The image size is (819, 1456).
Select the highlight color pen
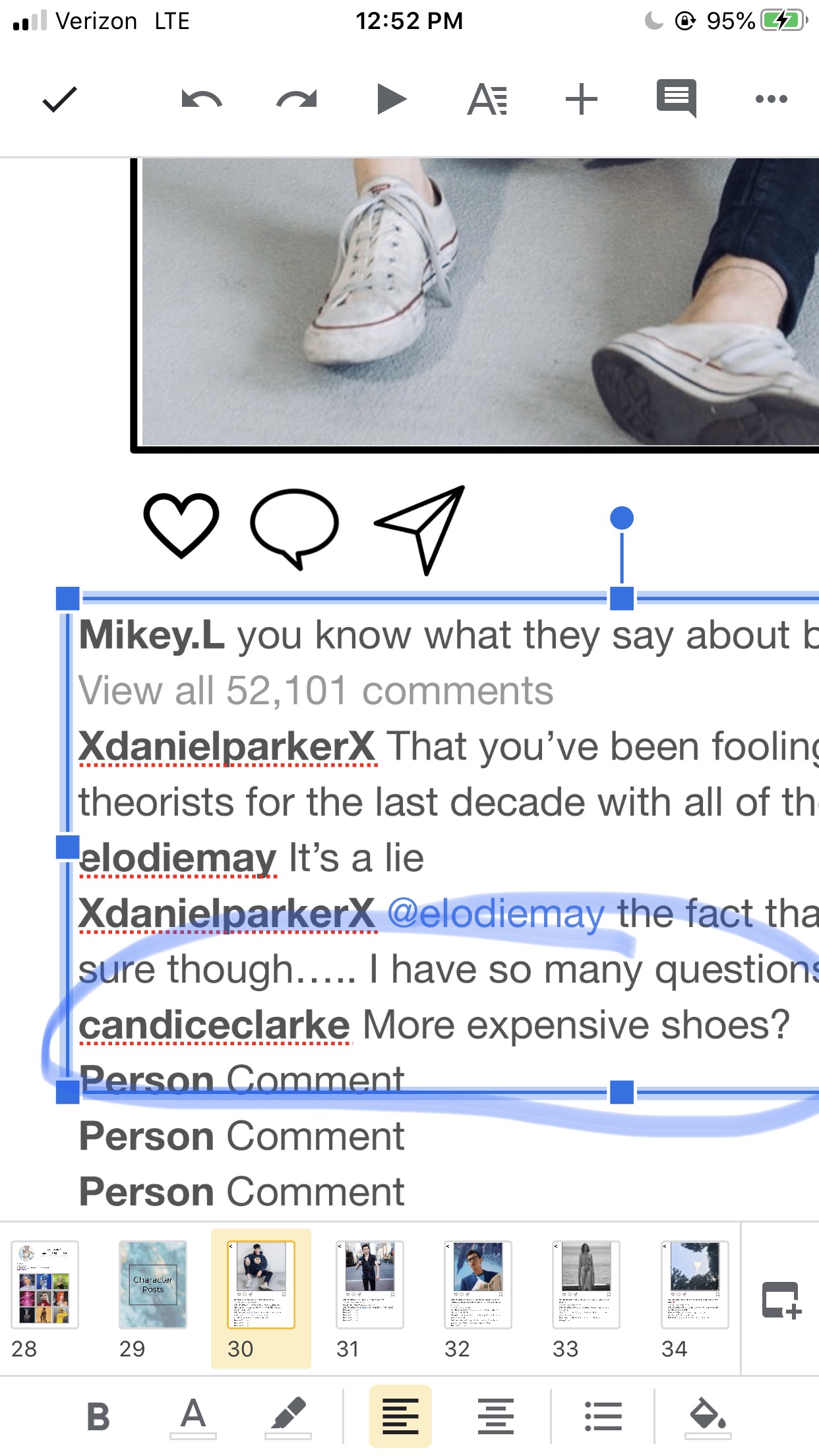pos(288,1416)
